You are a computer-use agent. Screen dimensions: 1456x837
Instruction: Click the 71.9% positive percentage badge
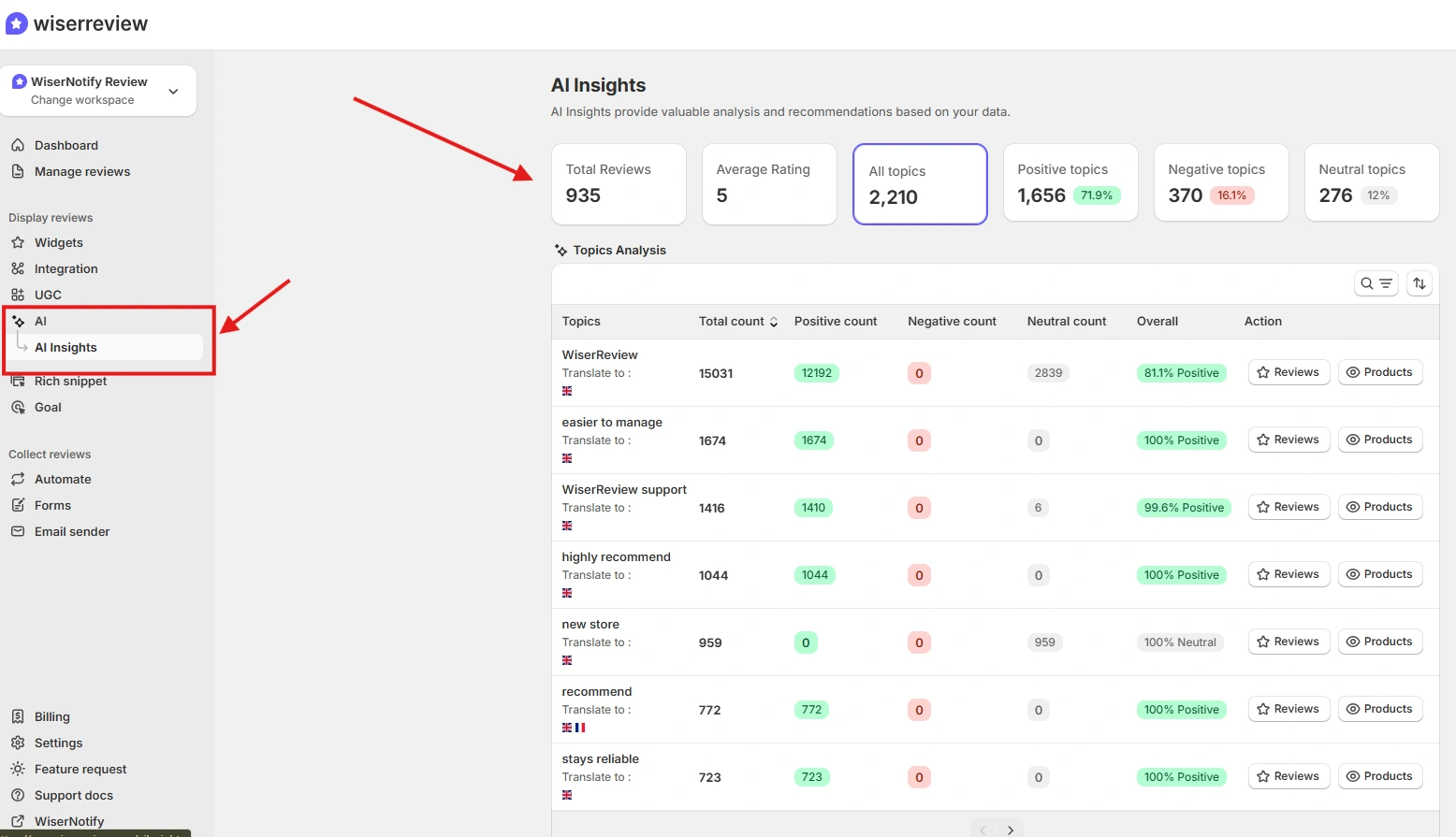click(x=1096, y=195)
